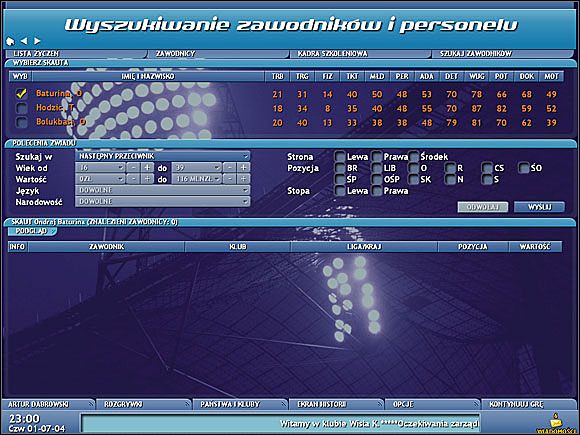Screen dimensions: 580x435
Task: Switch to the Zawodnicy tab
Action: coord(218,54)
